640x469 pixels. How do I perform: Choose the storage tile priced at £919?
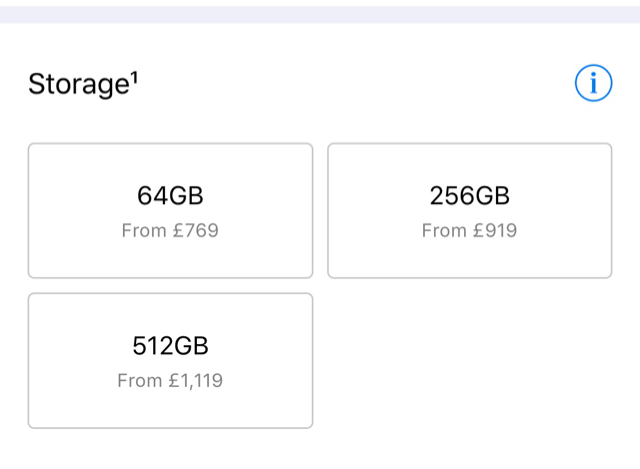point(469,210)
